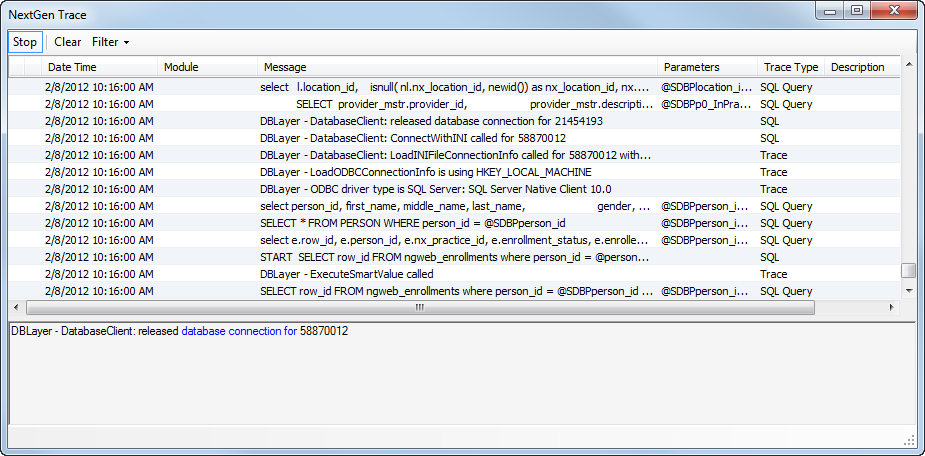Select the row starting 'select l.location_id'
925x456 pixels.
tap(455, 87)
